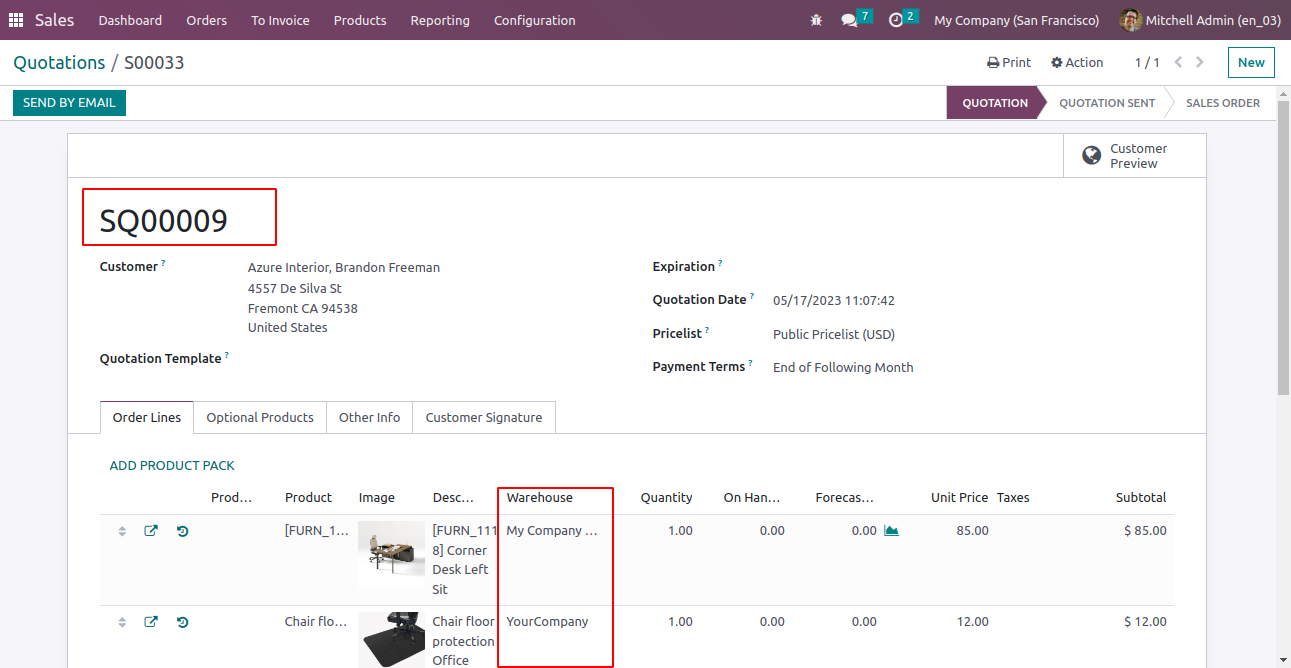This screenshot has height=668, width=1291.
Task: Open Mitchell Admin user menu
Action: coord(1198,20)
